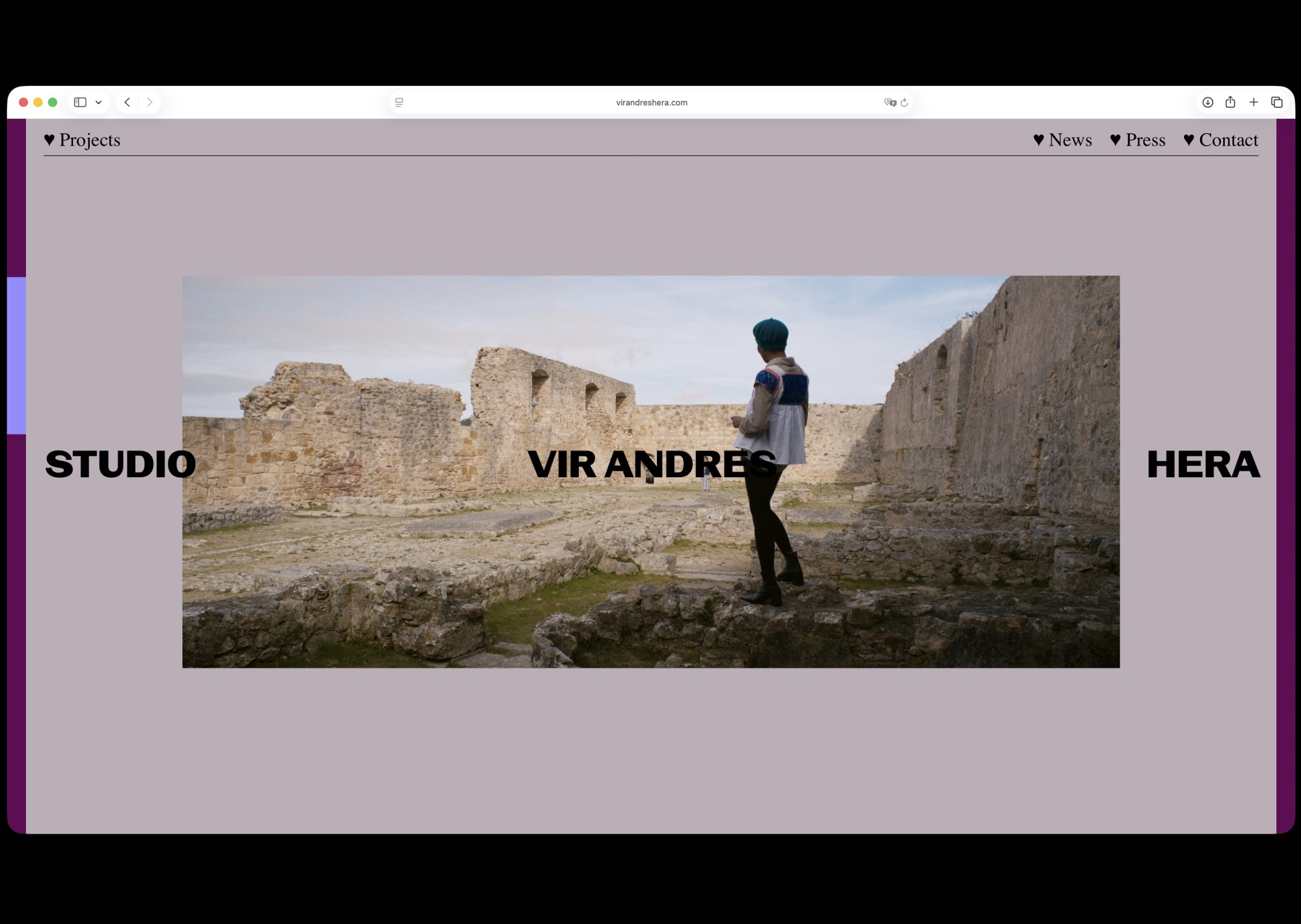
Task: Open the Projects link
Action: [82, 140]
